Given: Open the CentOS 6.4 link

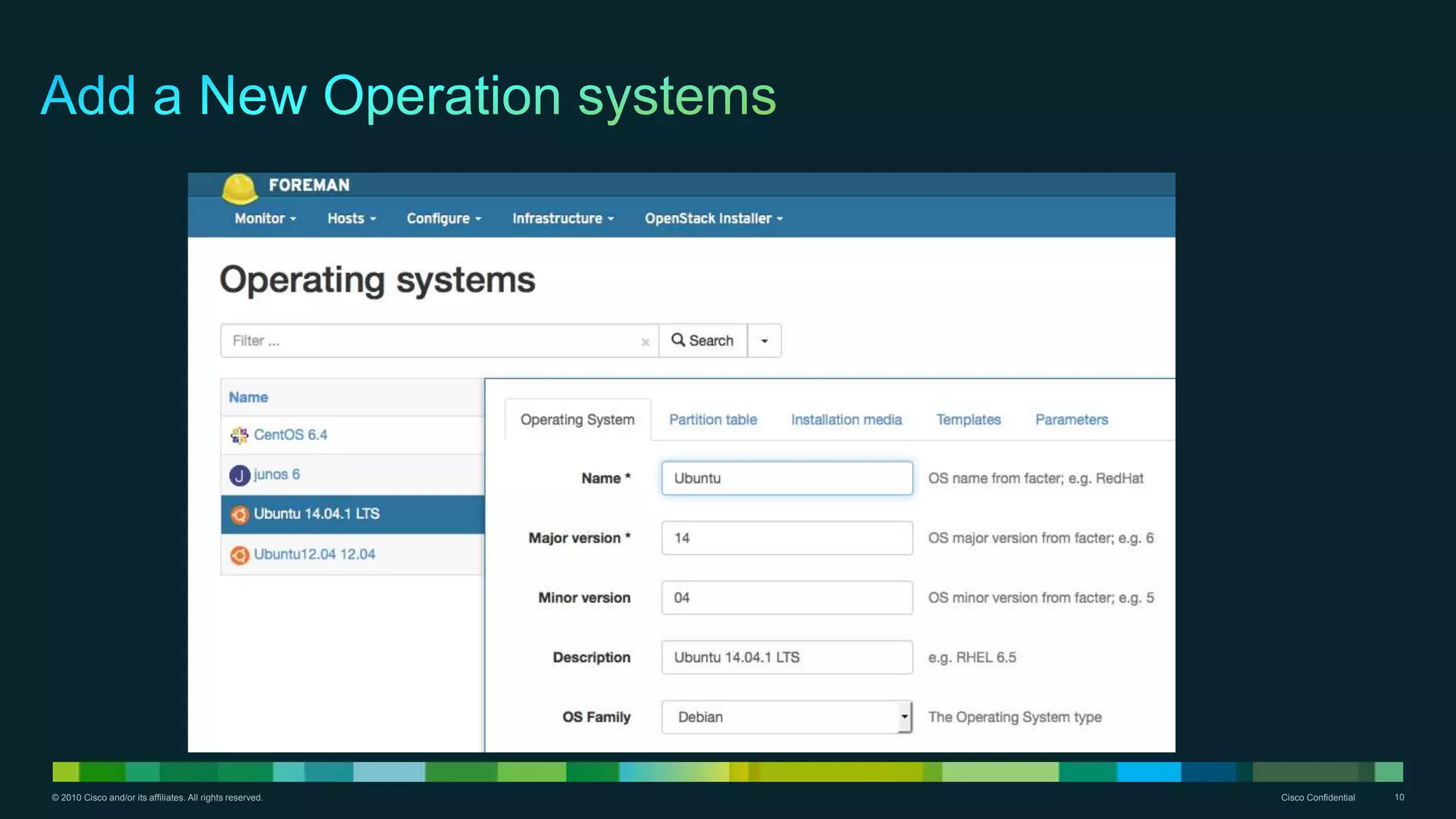Looking at the screenshot, I should point(290,435).
